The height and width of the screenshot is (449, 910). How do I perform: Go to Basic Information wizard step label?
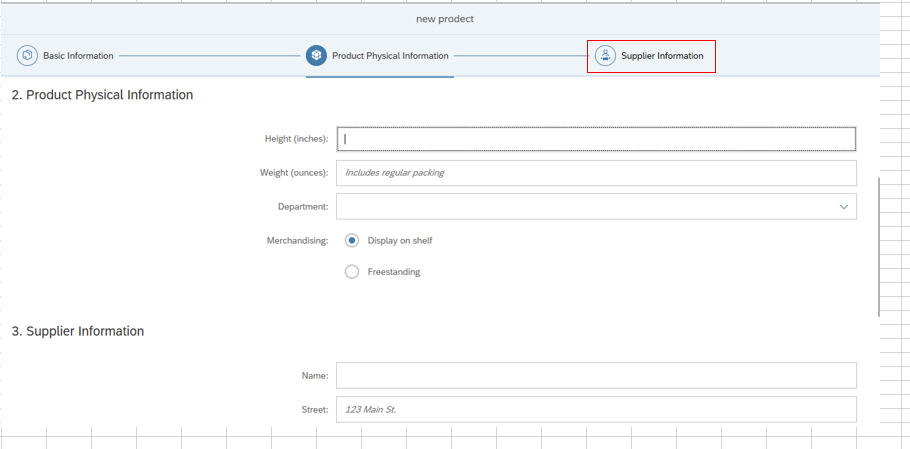click(x=78, y=56)
